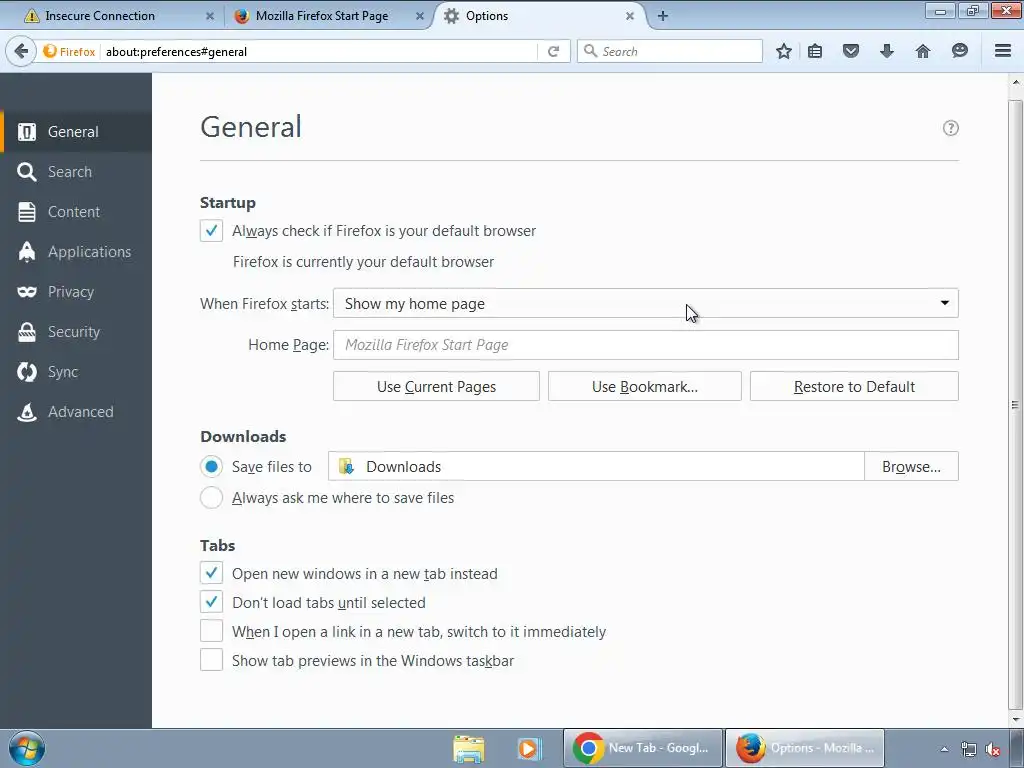Open the Search preferences category

[76, 172]
